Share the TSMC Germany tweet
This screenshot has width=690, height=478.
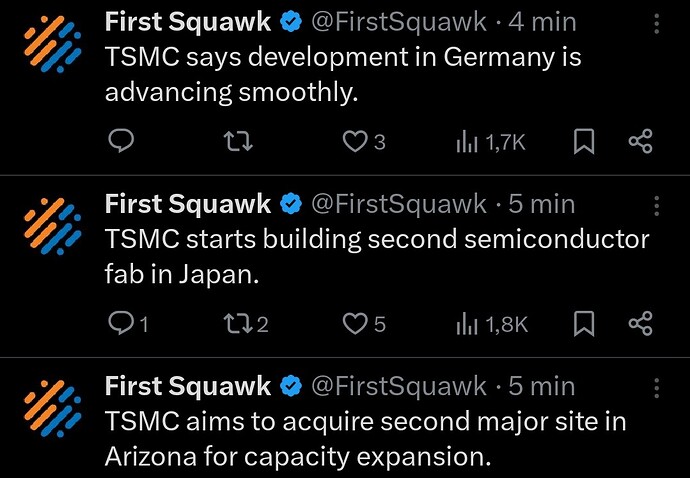pyautogui.click(x=640, y=142)
